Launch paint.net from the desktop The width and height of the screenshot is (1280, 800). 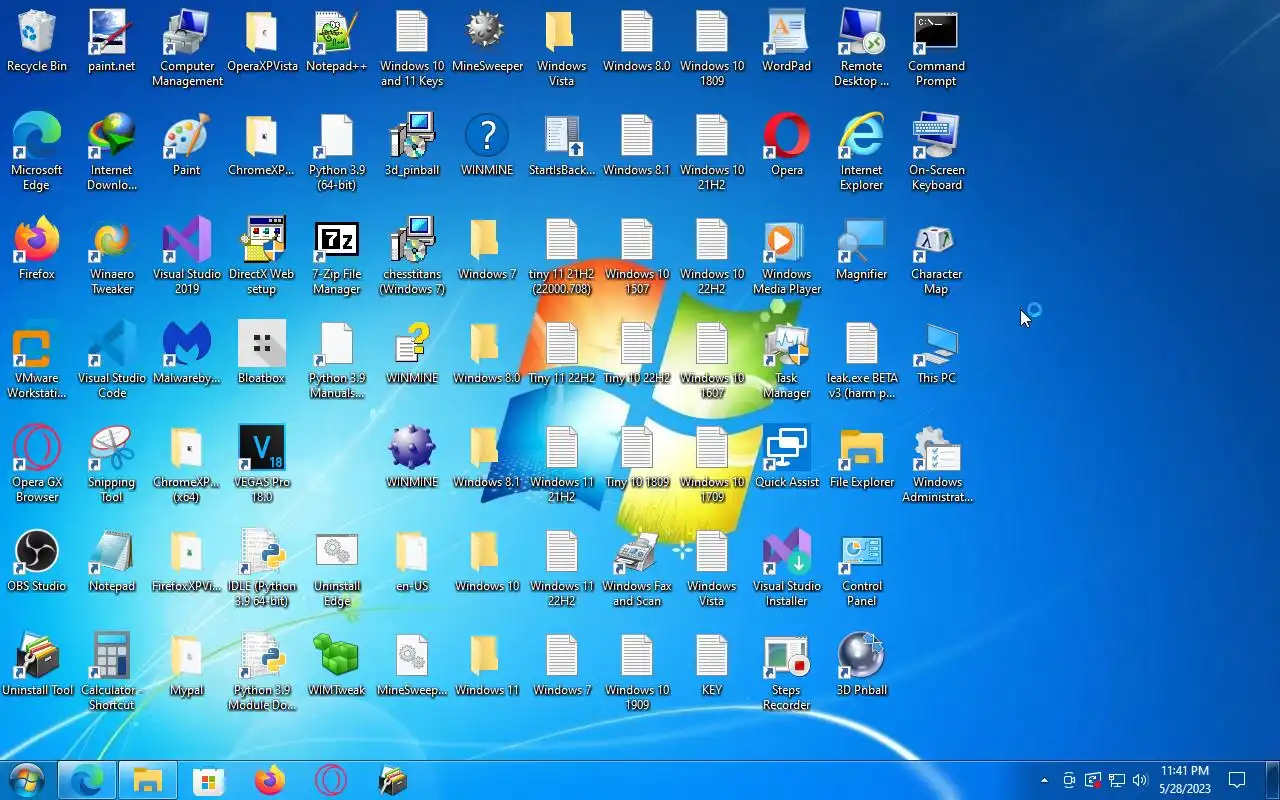[x=112, y=42]
